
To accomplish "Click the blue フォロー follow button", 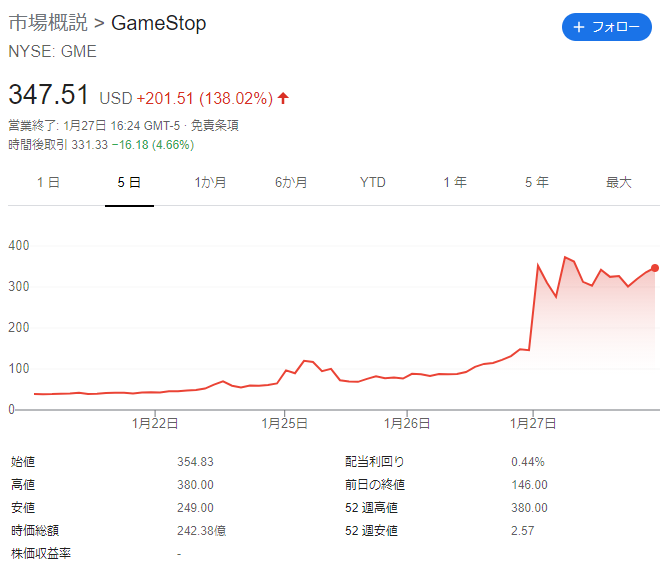I will click(x=606, y=27).
